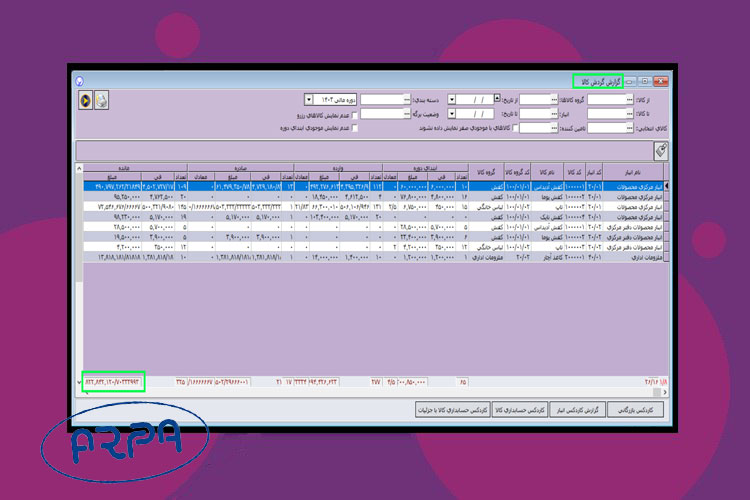Click 'کاردکس حسابداری کالا با جزئیات' button
The height and width of the screenshot is (500, 750).
pyautogui.click(x=448, y=410)
